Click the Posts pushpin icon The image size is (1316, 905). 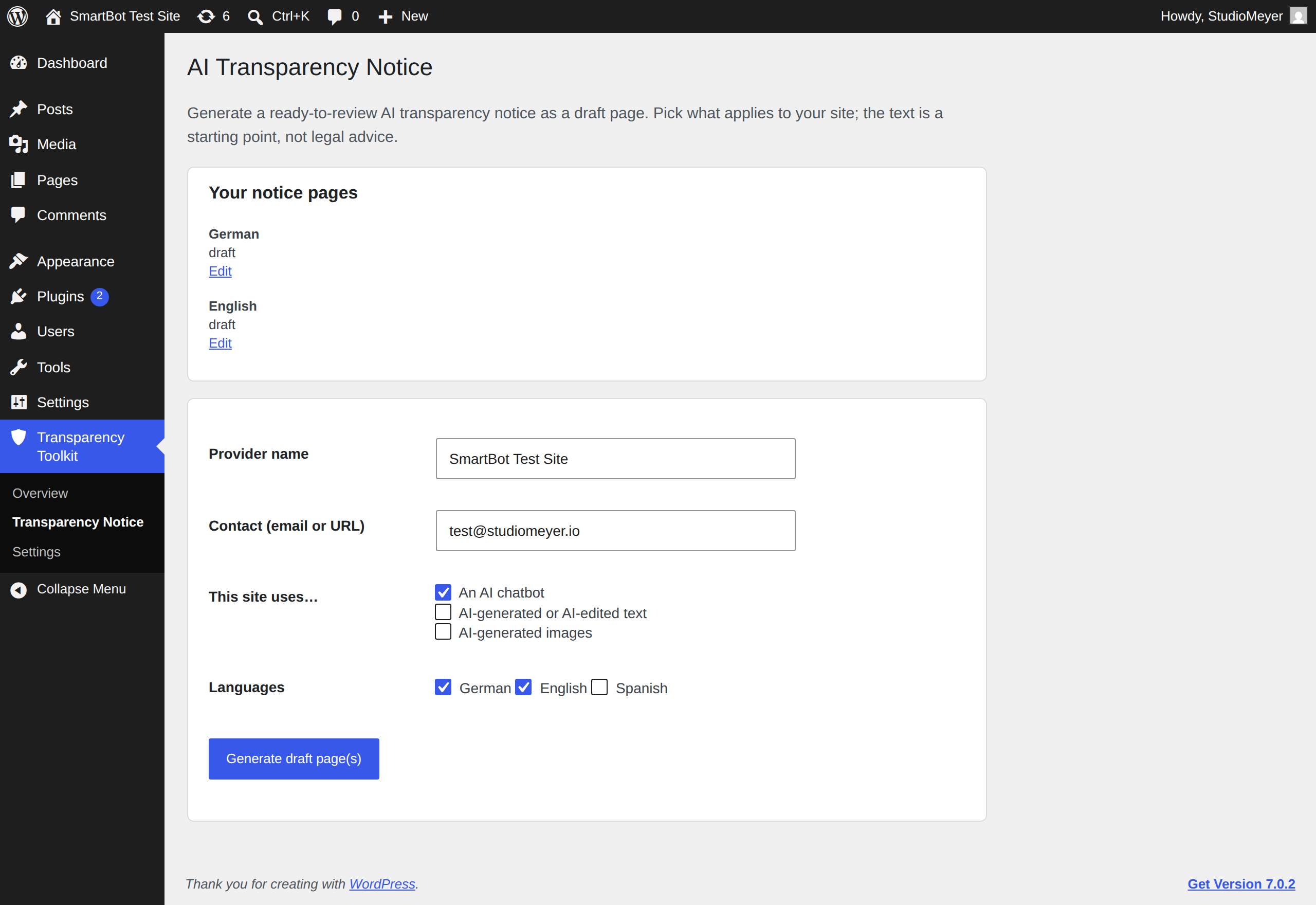(19, 109)
